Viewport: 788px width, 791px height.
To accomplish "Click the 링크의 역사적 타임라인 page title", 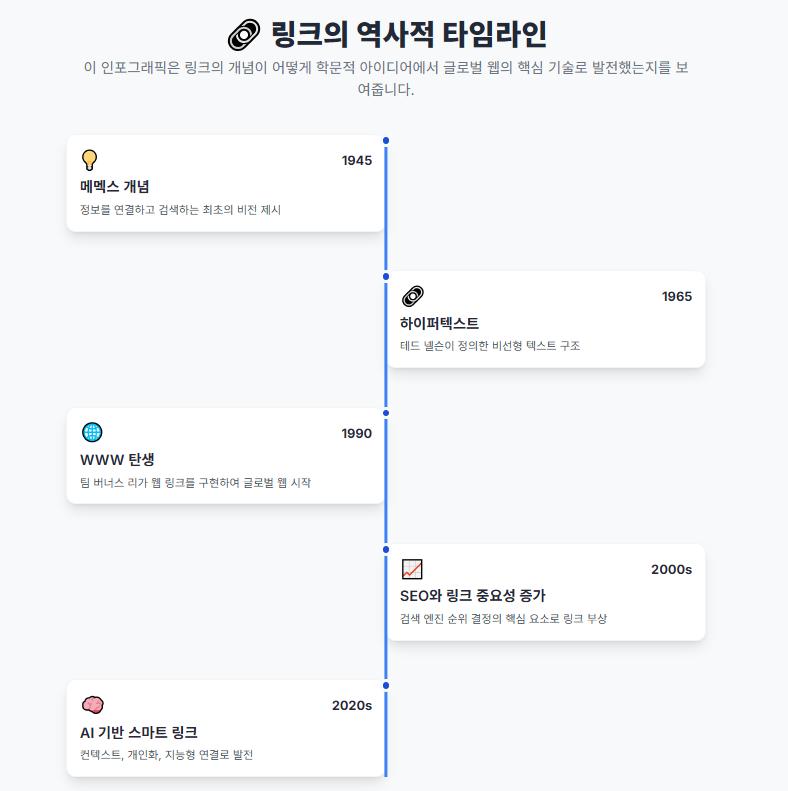I will click(x=408, y=34).
